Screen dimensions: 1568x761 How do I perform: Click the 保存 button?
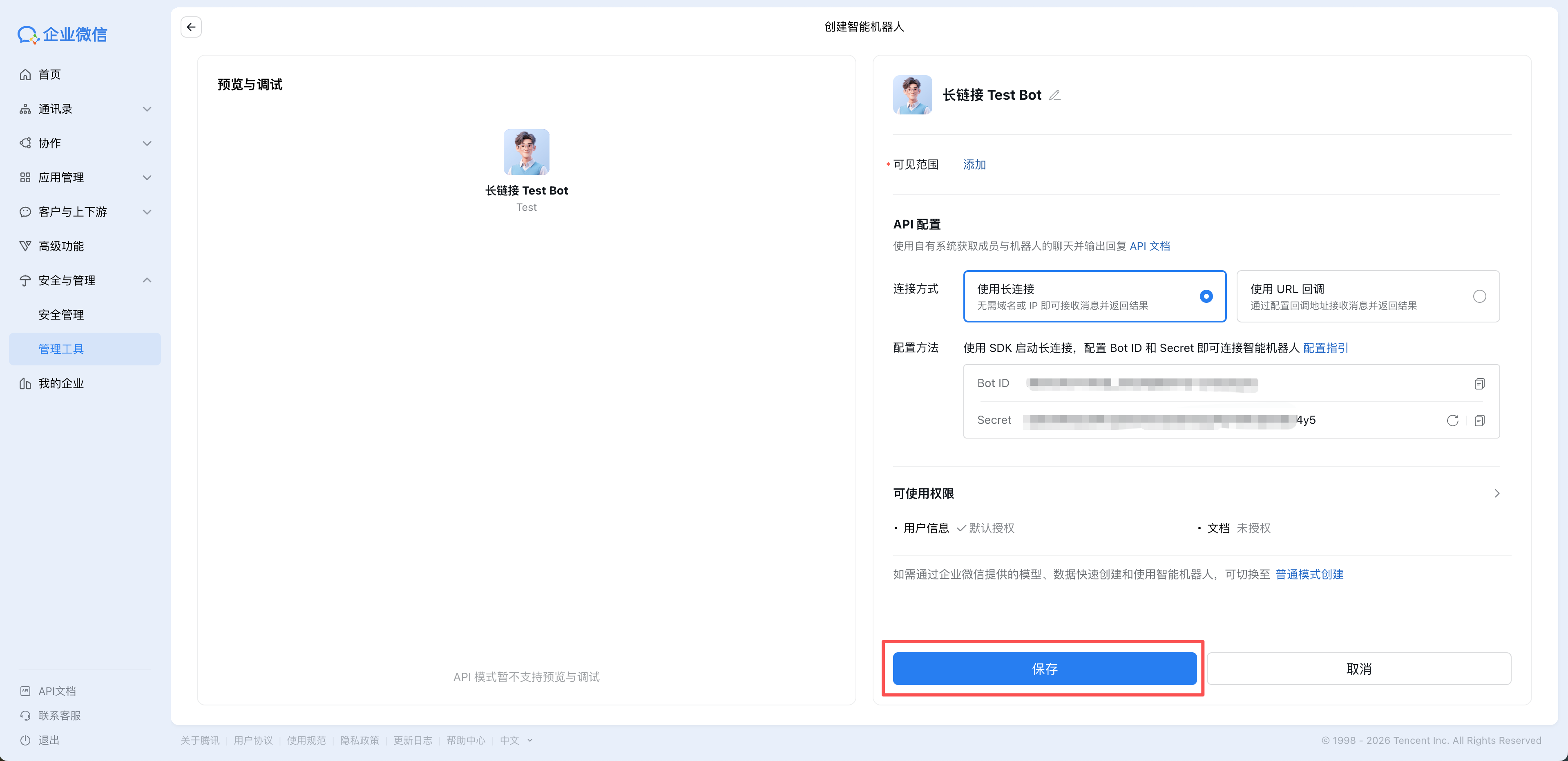(x=1045, y=669)
